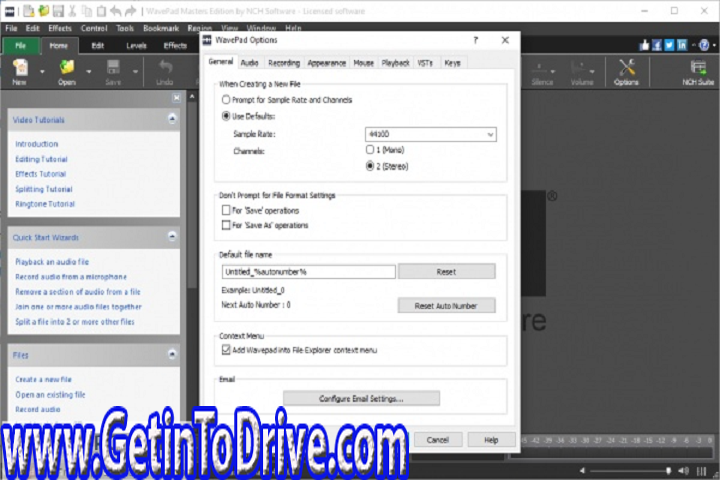Open the Effects menu in menu bar
720x480 pixels.
pos(60,28)
